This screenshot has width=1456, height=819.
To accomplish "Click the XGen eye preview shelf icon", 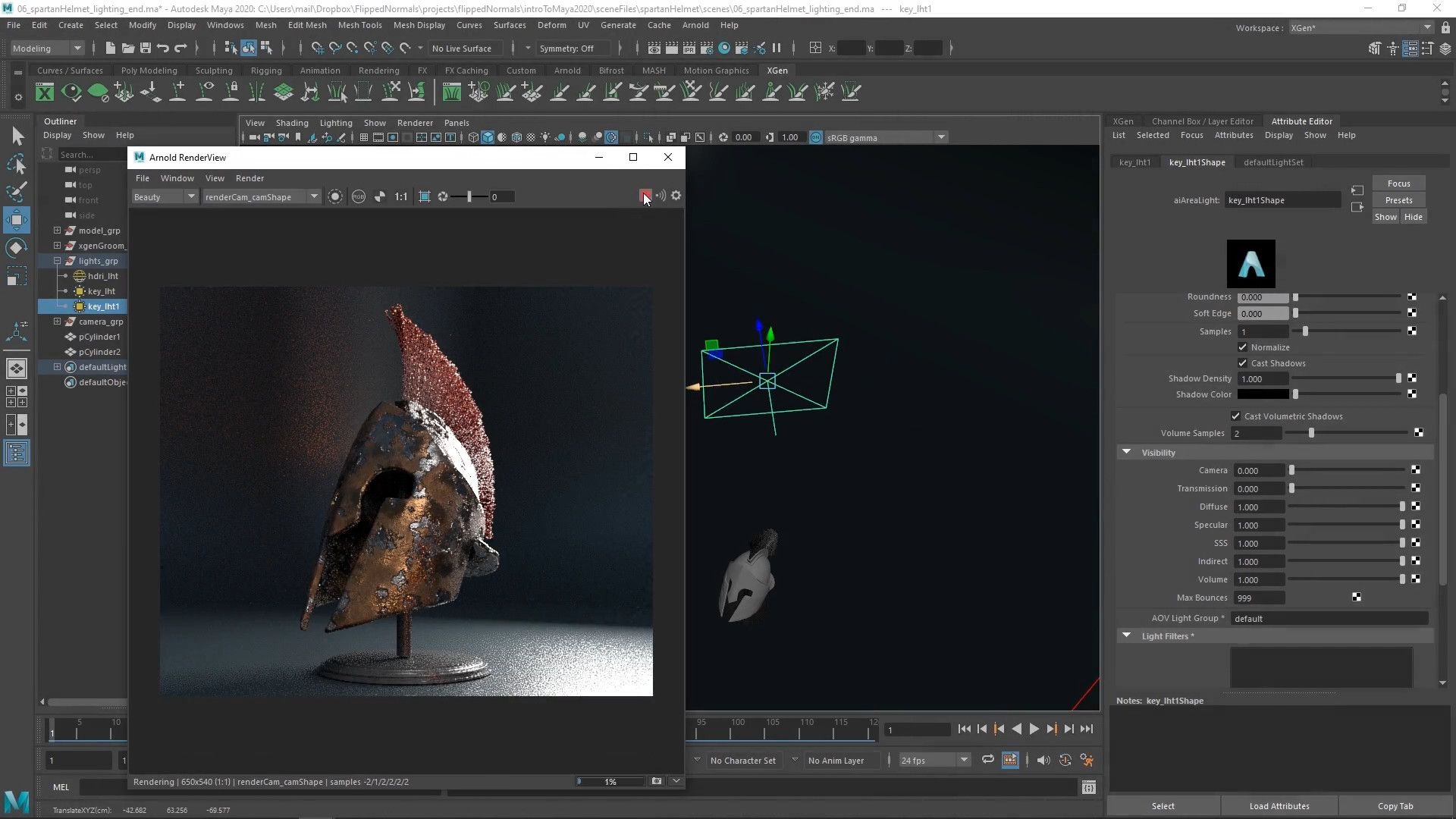I will click(x=71, y=93).
